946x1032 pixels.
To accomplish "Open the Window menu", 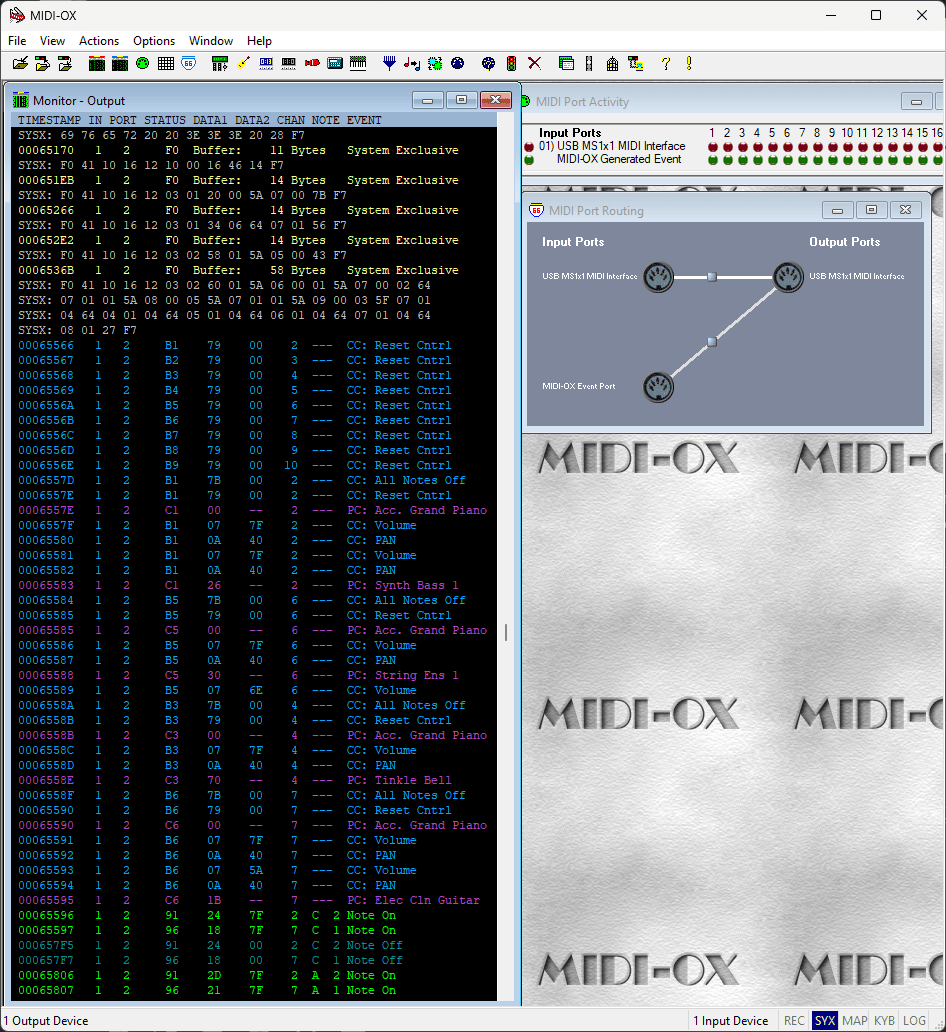I will click(x=211, y=41).
